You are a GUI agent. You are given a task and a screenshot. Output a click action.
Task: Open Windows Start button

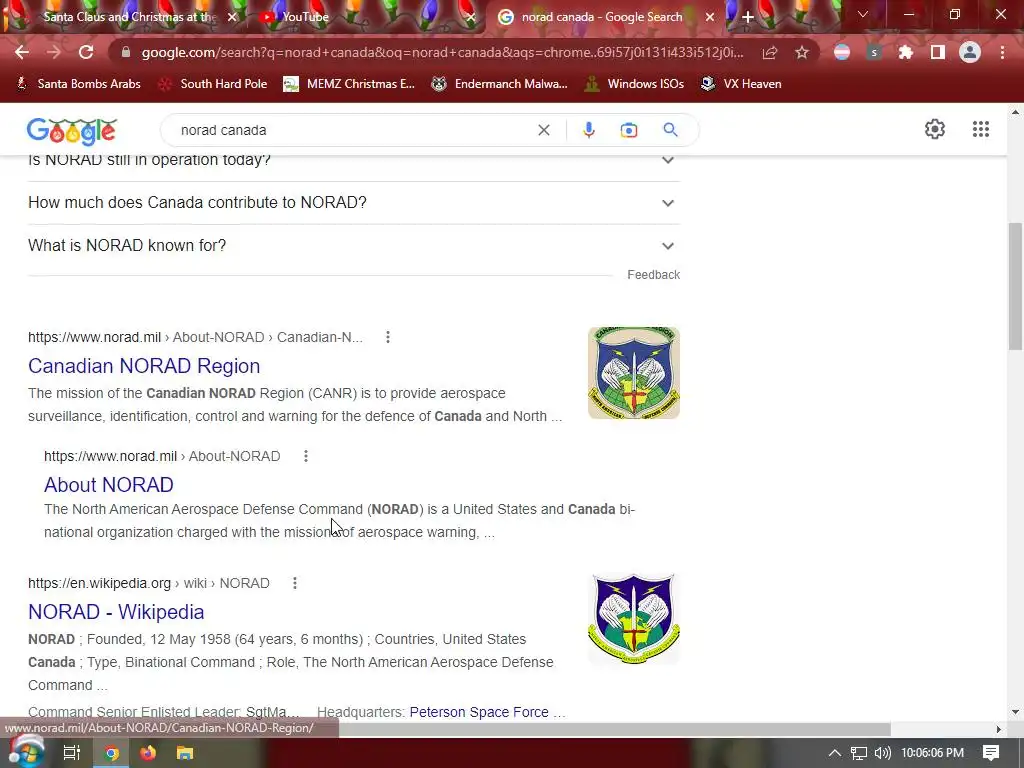[x=25, y=752]
